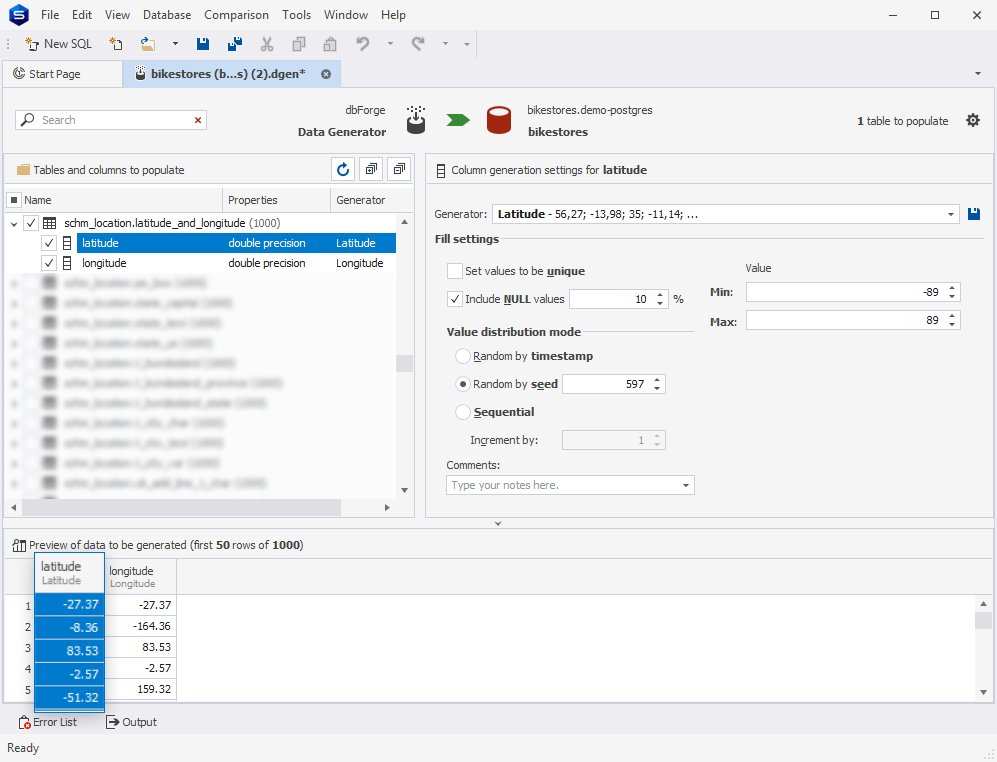
Task: Increase the NULL percentage with the up arrow
Action: coord(660,294)
